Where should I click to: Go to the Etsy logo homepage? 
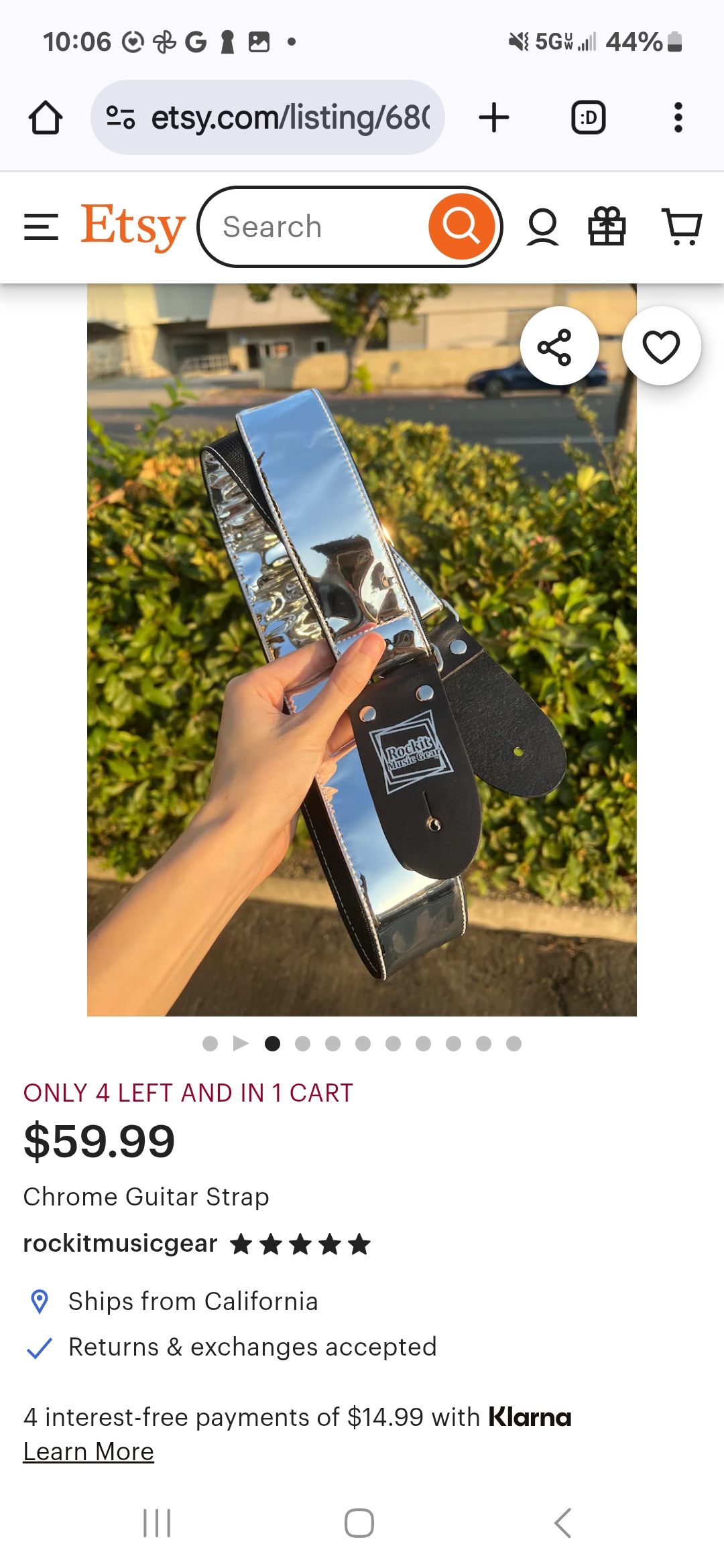[x=133, y=226]
